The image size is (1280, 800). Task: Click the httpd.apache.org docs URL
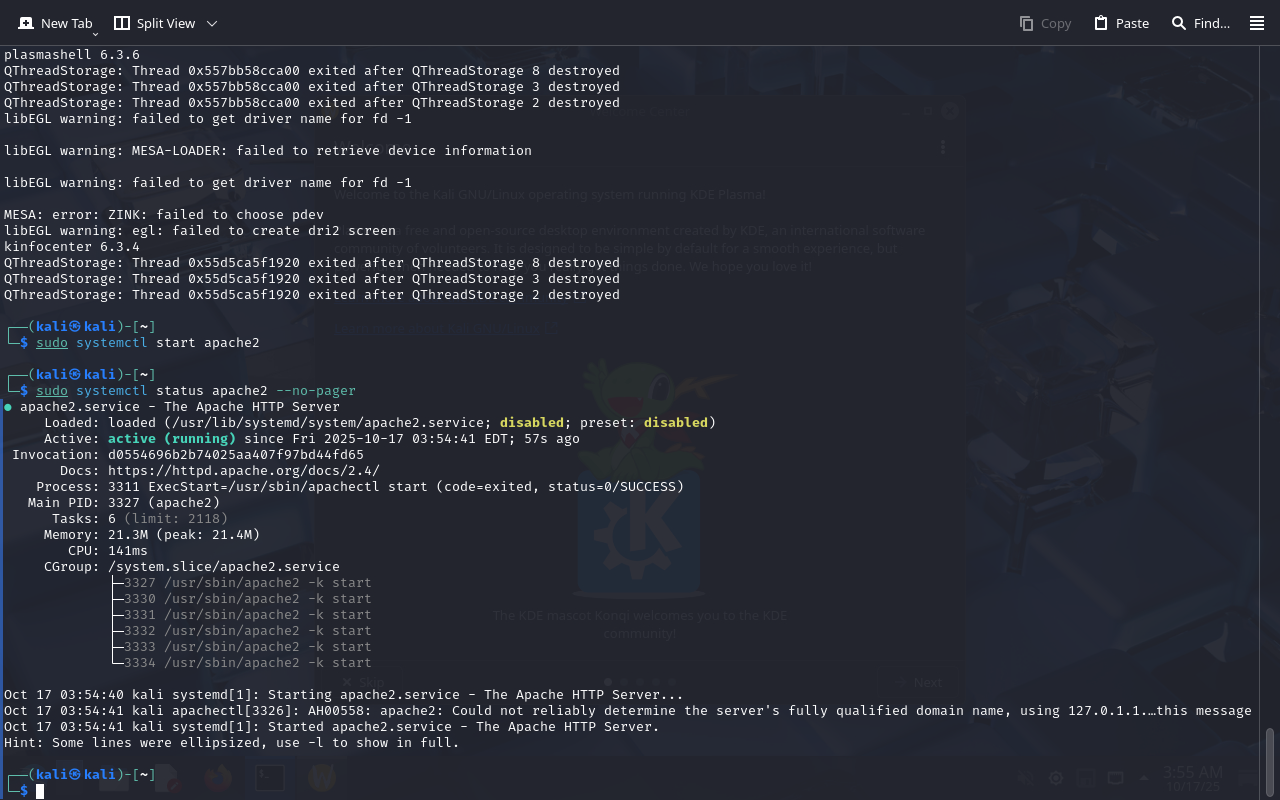point(243,471)
